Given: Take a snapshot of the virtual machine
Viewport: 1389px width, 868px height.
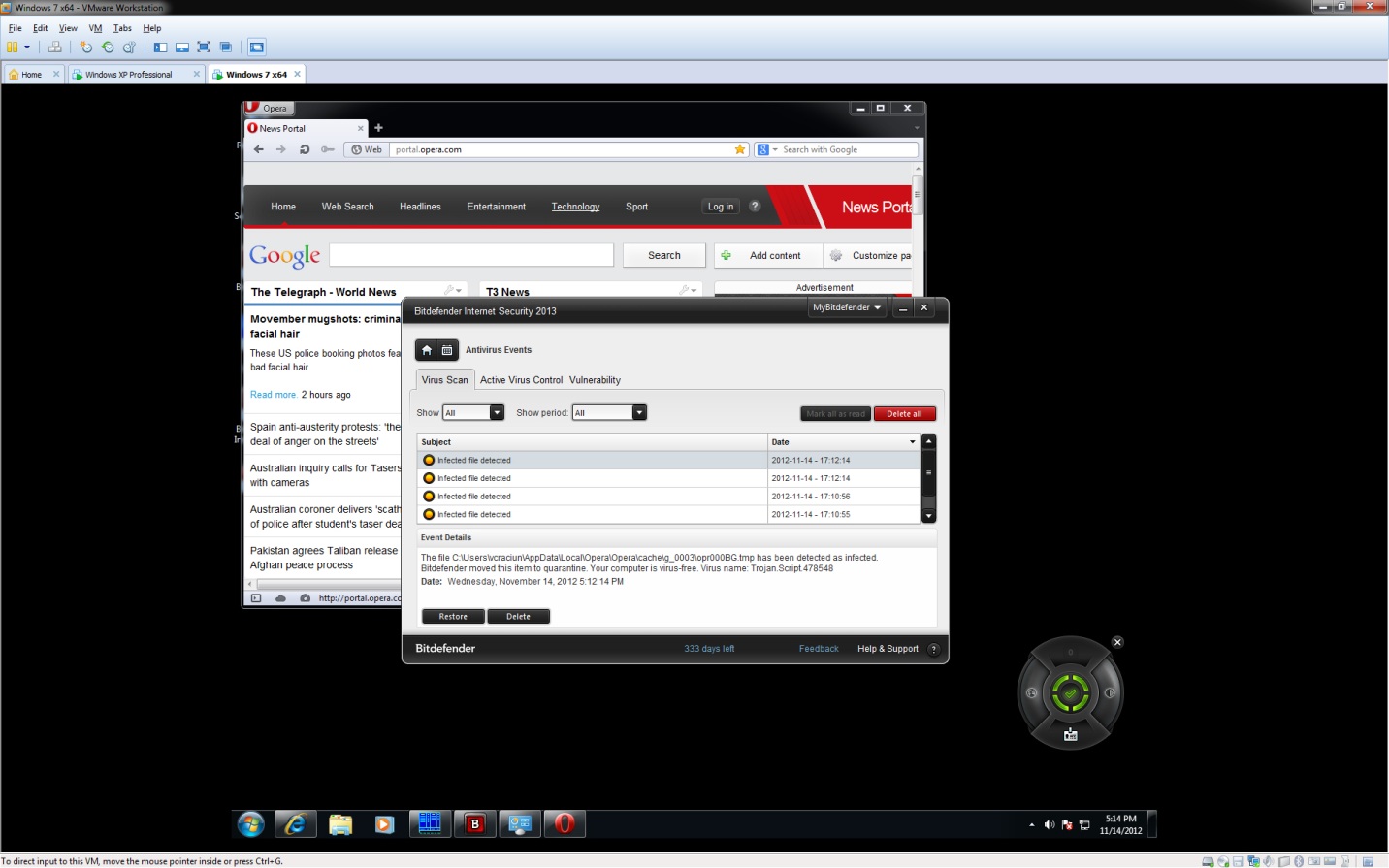Looking at the screenshot, I should (x=86, y=47).
